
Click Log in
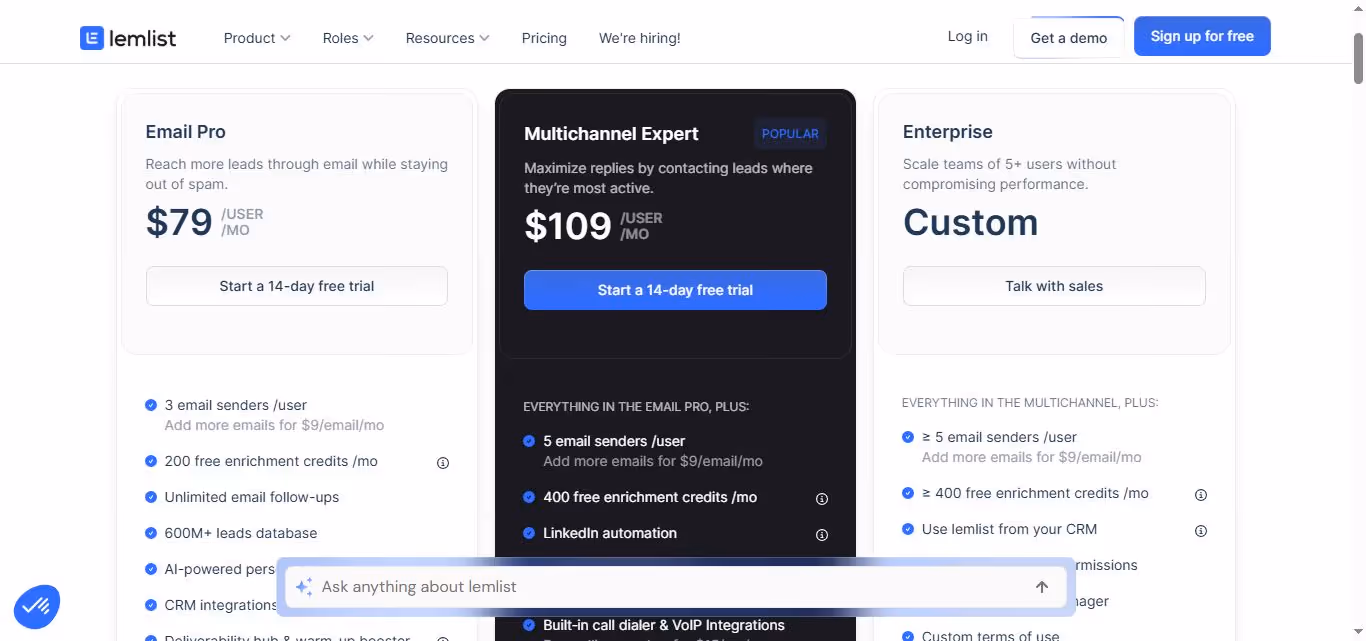(967, 36)
